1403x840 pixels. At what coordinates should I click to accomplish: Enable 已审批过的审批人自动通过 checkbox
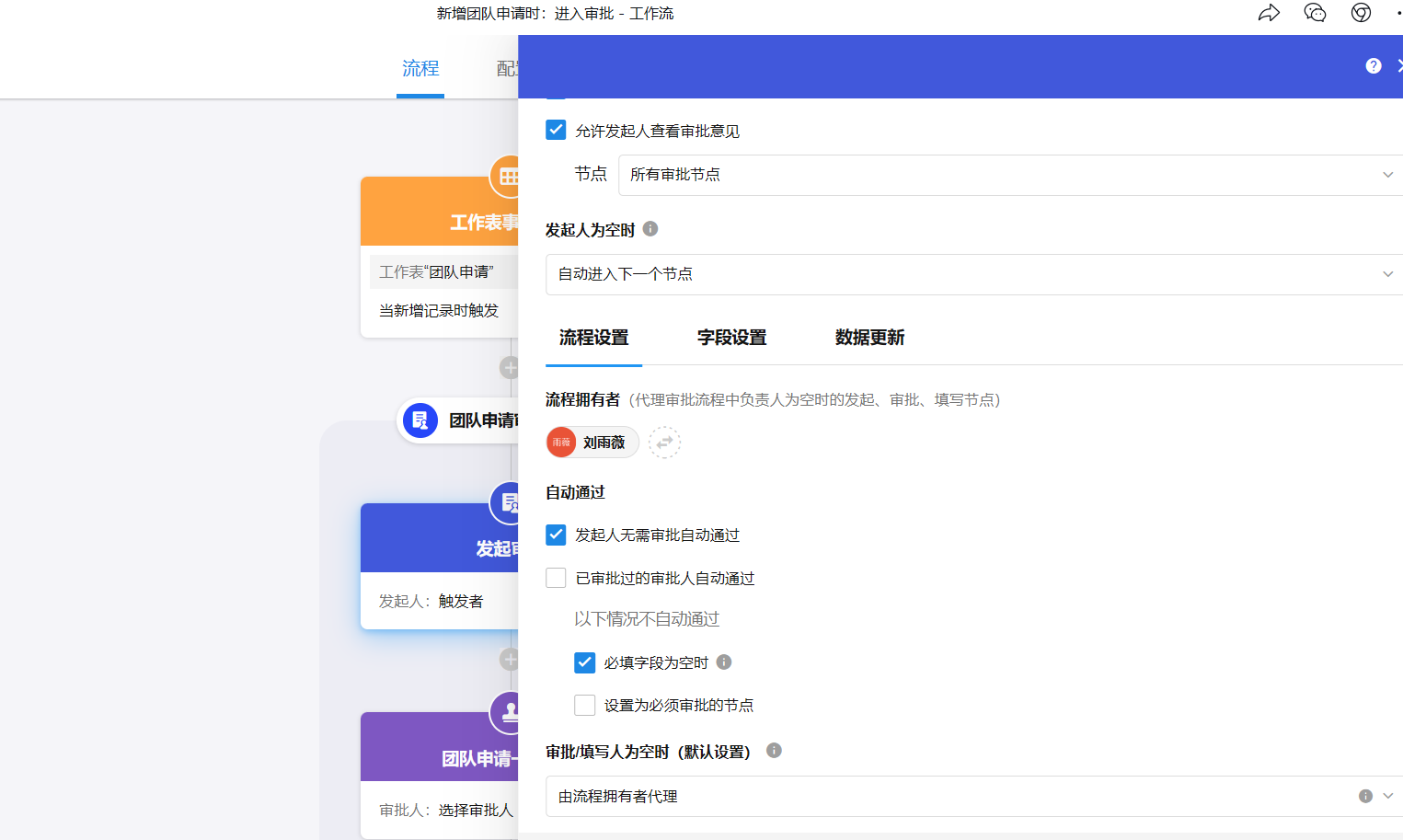[x=556, y=578]
